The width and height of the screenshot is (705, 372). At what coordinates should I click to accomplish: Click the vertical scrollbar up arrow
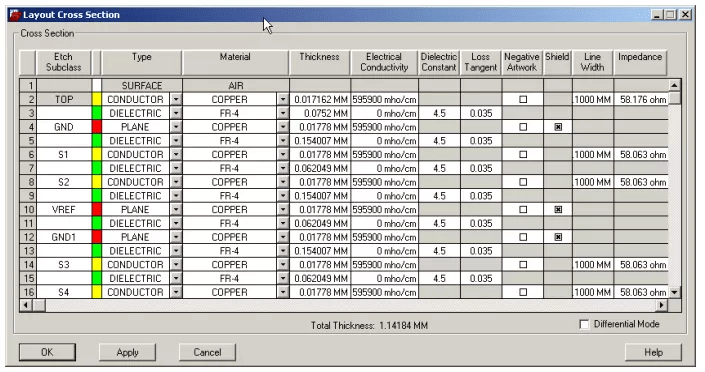coord(674,85)
